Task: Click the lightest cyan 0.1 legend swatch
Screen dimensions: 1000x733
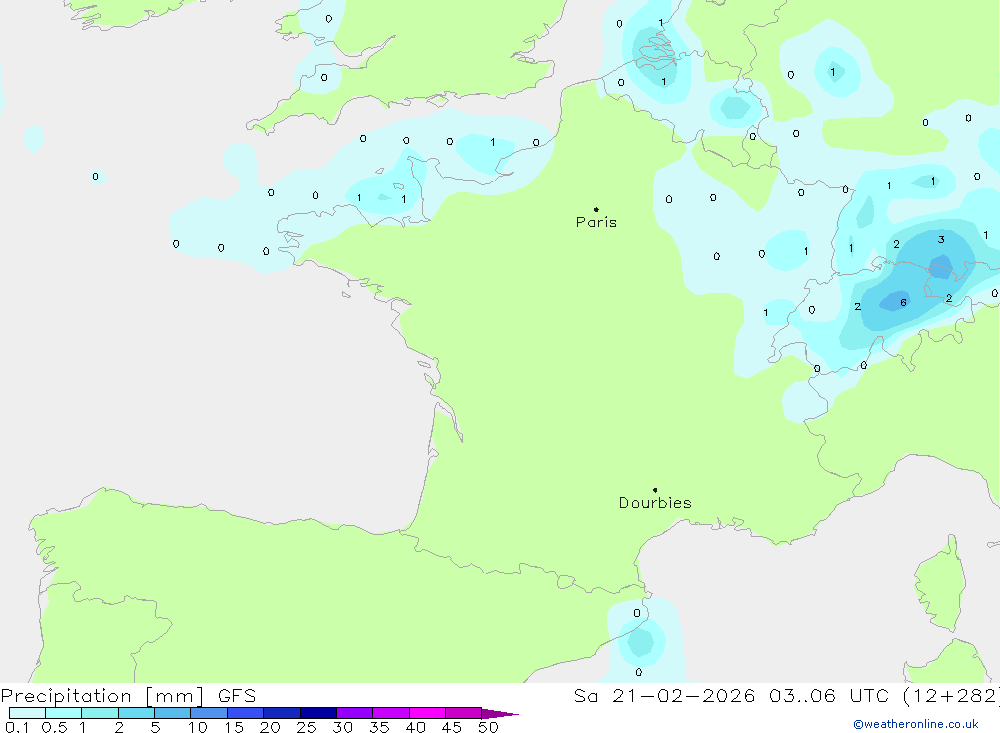Action: [x=27, y=713]
